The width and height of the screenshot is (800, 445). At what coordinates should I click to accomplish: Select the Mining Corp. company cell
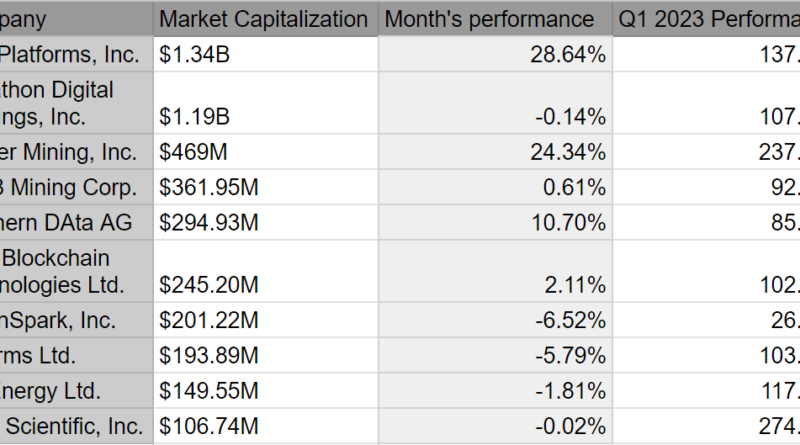coord(77,187)
